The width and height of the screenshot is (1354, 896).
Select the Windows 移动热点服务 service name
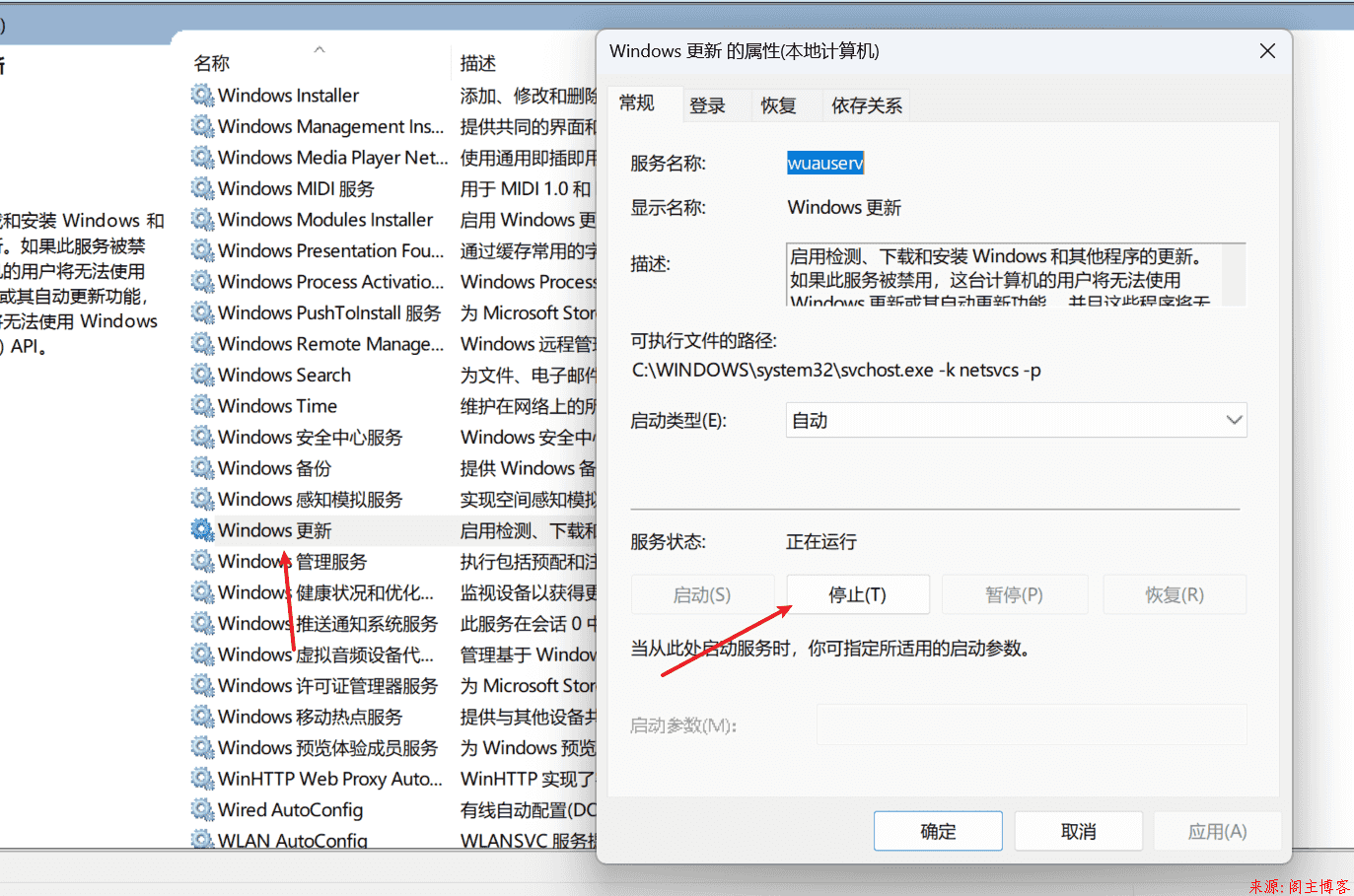[310, 717]
